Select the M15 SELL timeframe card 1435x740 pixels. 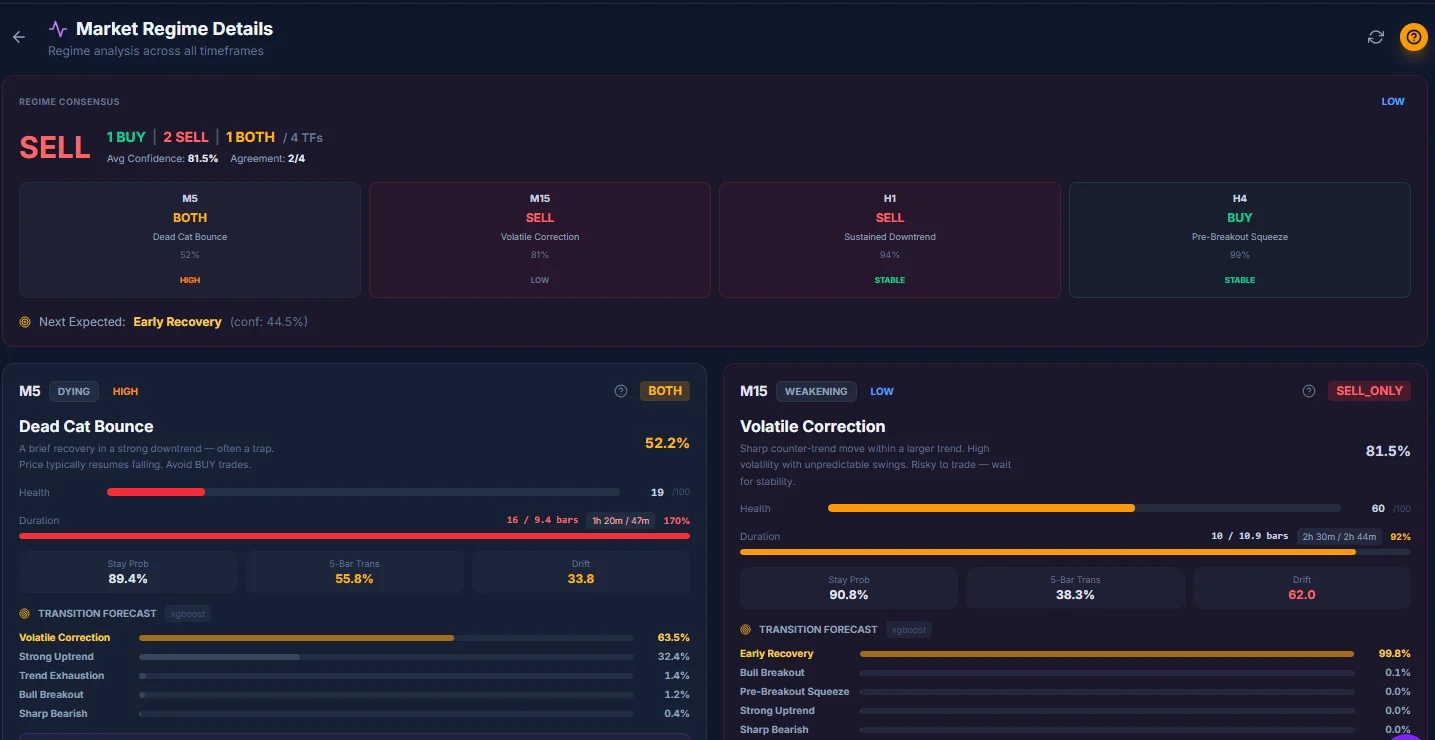(x=540, y=240)
